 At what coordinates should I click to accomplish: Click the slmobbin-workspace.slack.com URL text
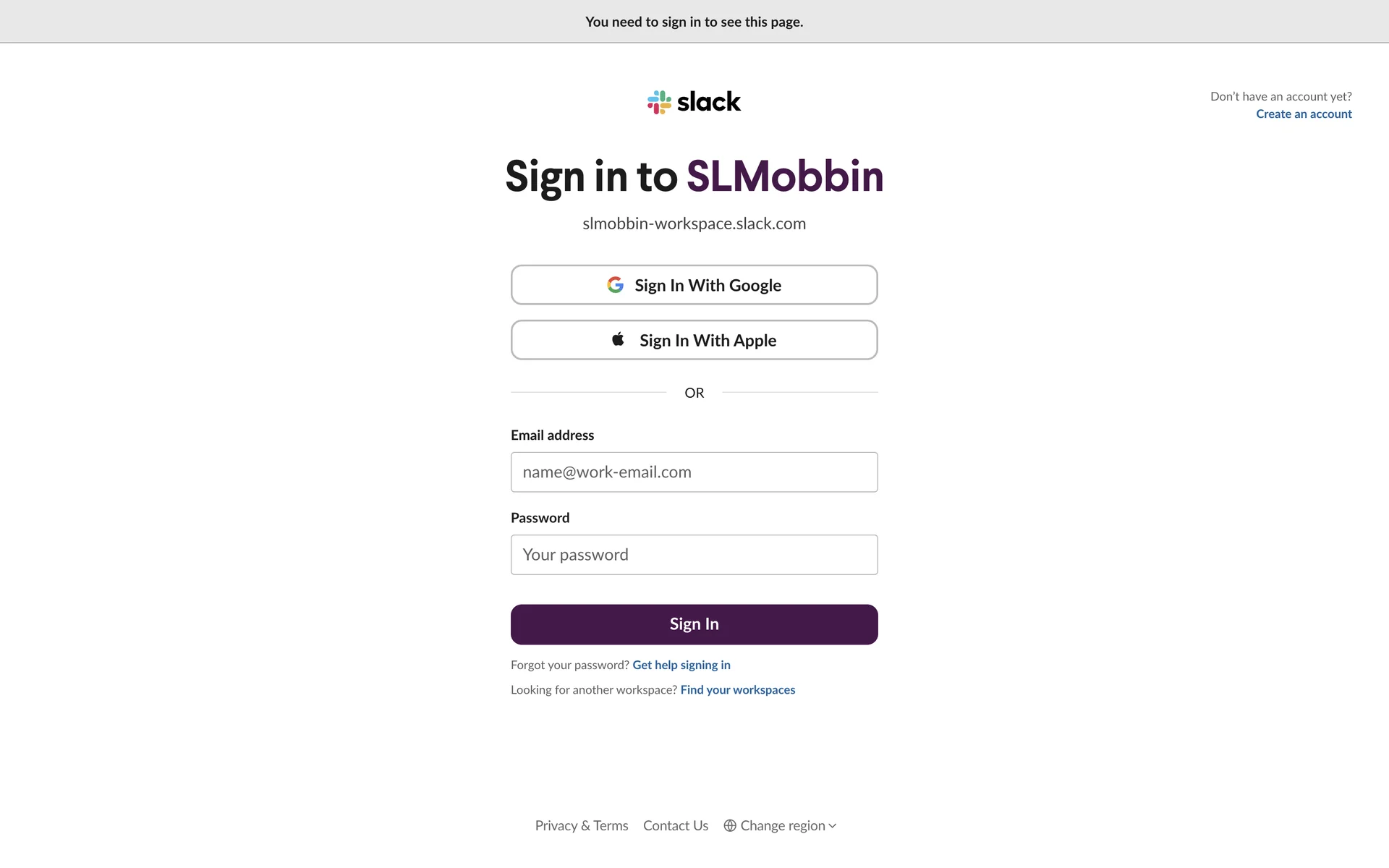[694, 224]
